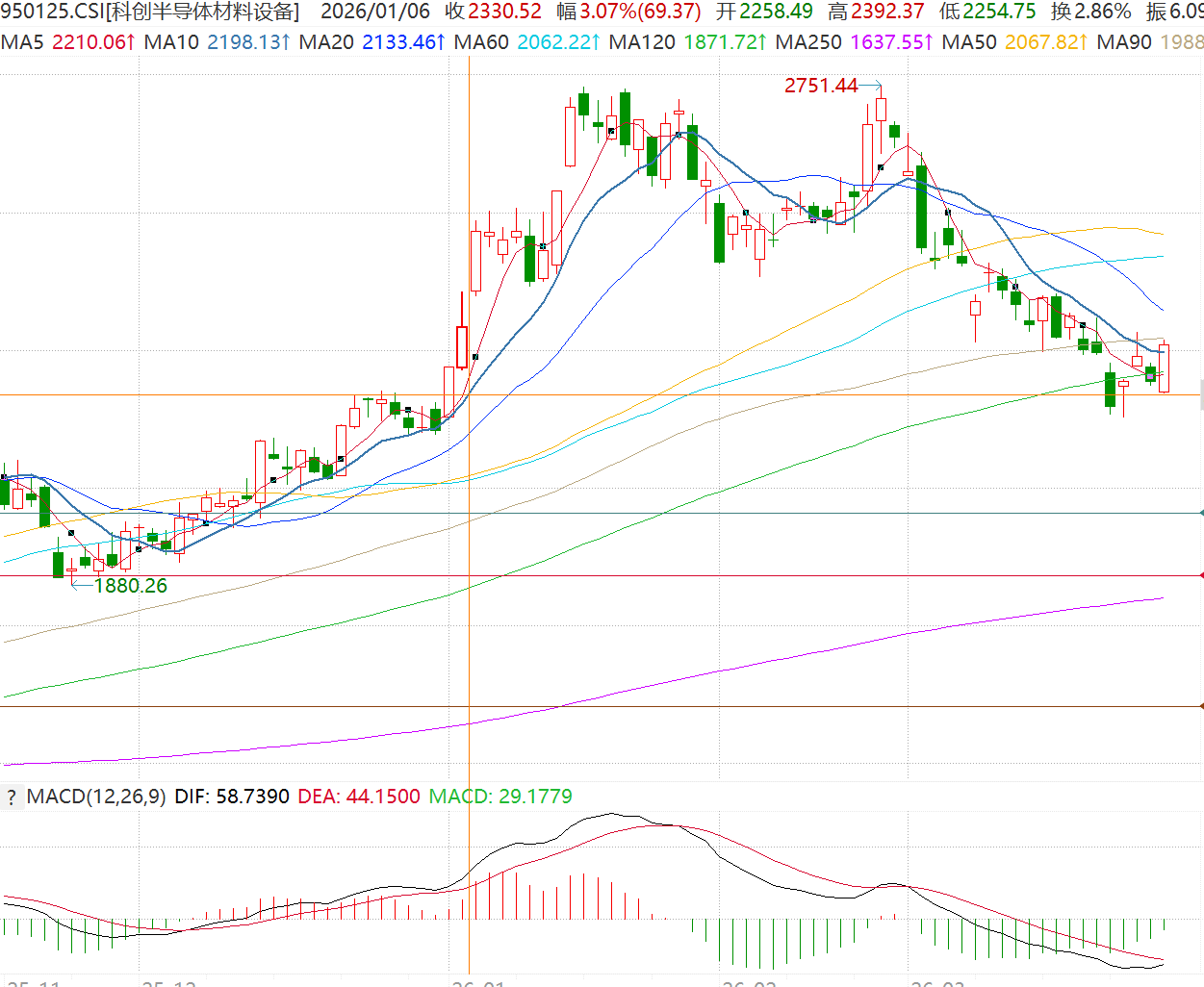This screenshot has width=1204, height=987.
Task: Click the MACD indicator help question mark
Action: pos(12,797)
